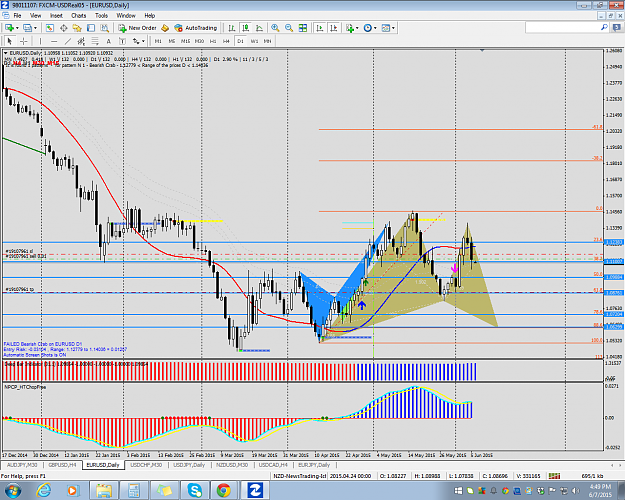
Task: Select the pink down arrow on chart
Action: [454, 268]
